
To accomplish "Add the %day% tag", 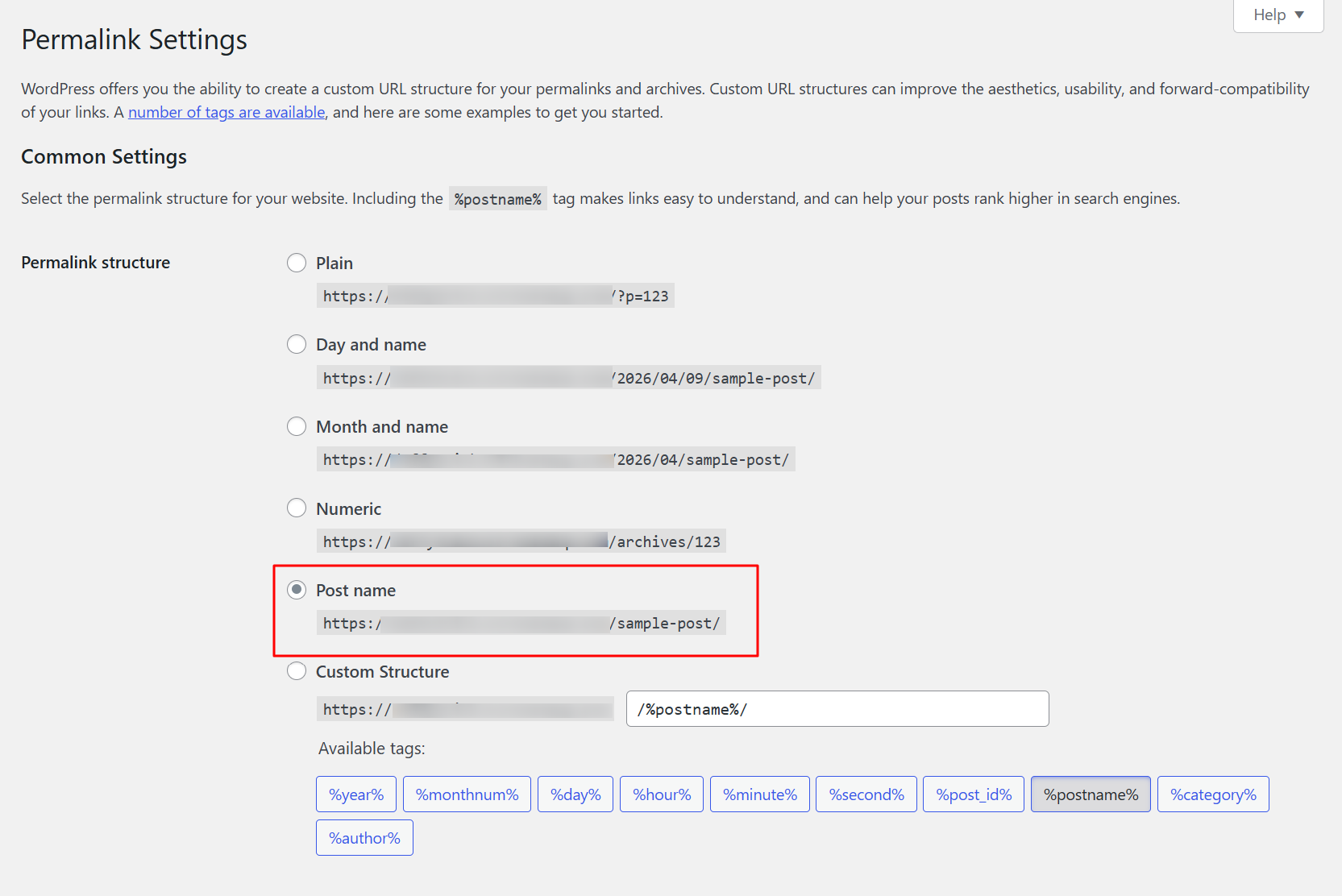I will pyautogui.click(x=575, y=794).
